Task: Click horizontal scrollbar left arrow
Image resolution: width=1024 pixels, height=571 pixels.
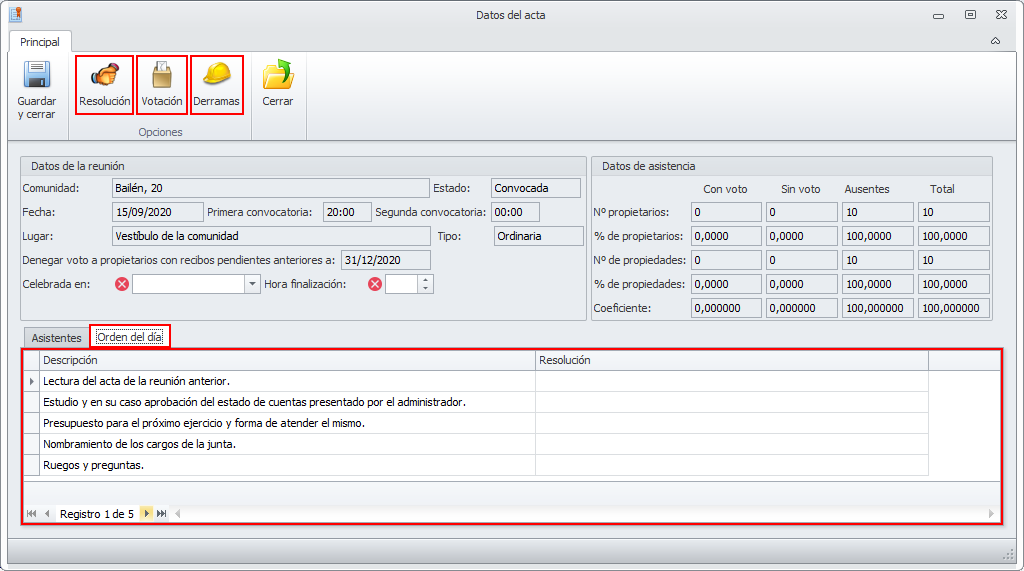Action: [178, 514]
